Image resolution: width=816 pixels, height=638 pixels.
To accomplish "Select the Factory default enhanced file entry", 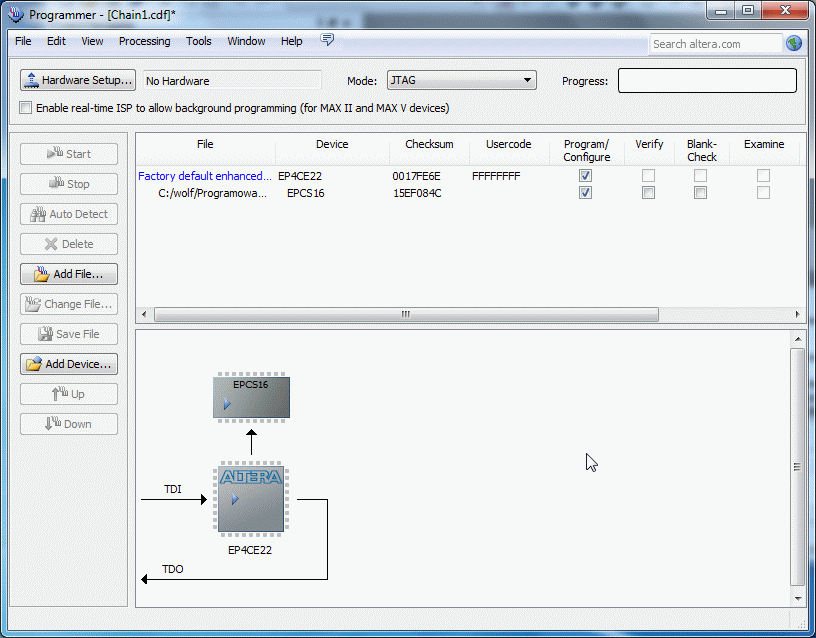I will [205, 176].
